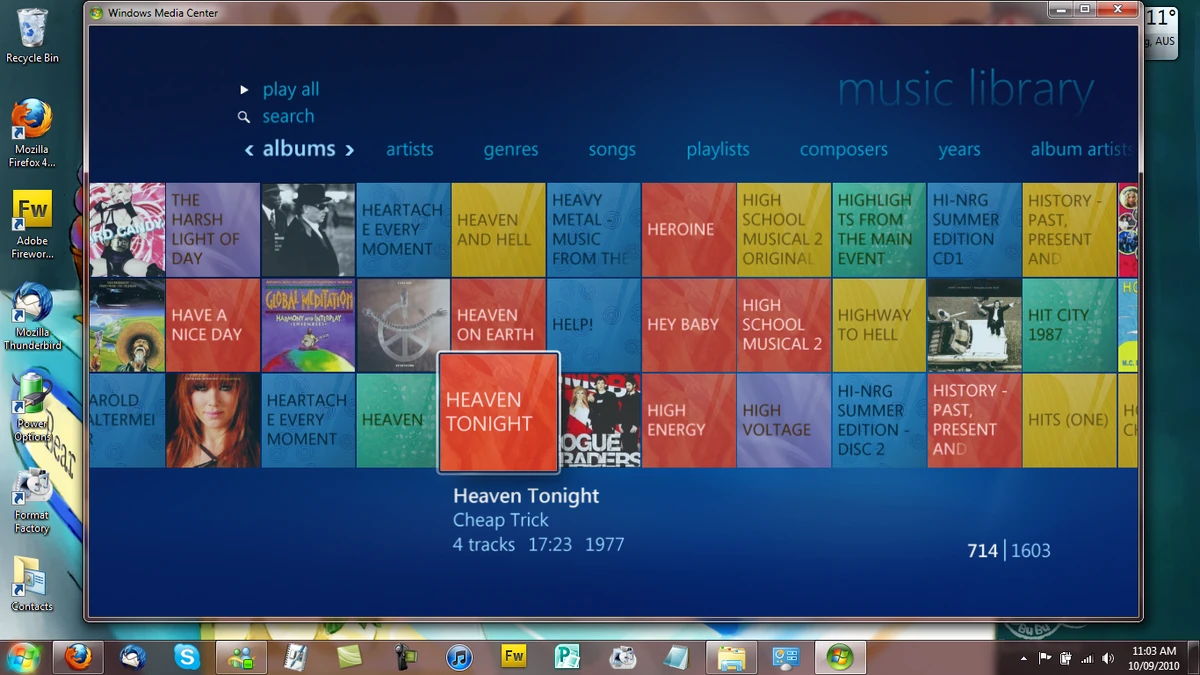Launch iTunes from the taskbar
Screen dimensions: 1200x675
click(x=458, y=657)
